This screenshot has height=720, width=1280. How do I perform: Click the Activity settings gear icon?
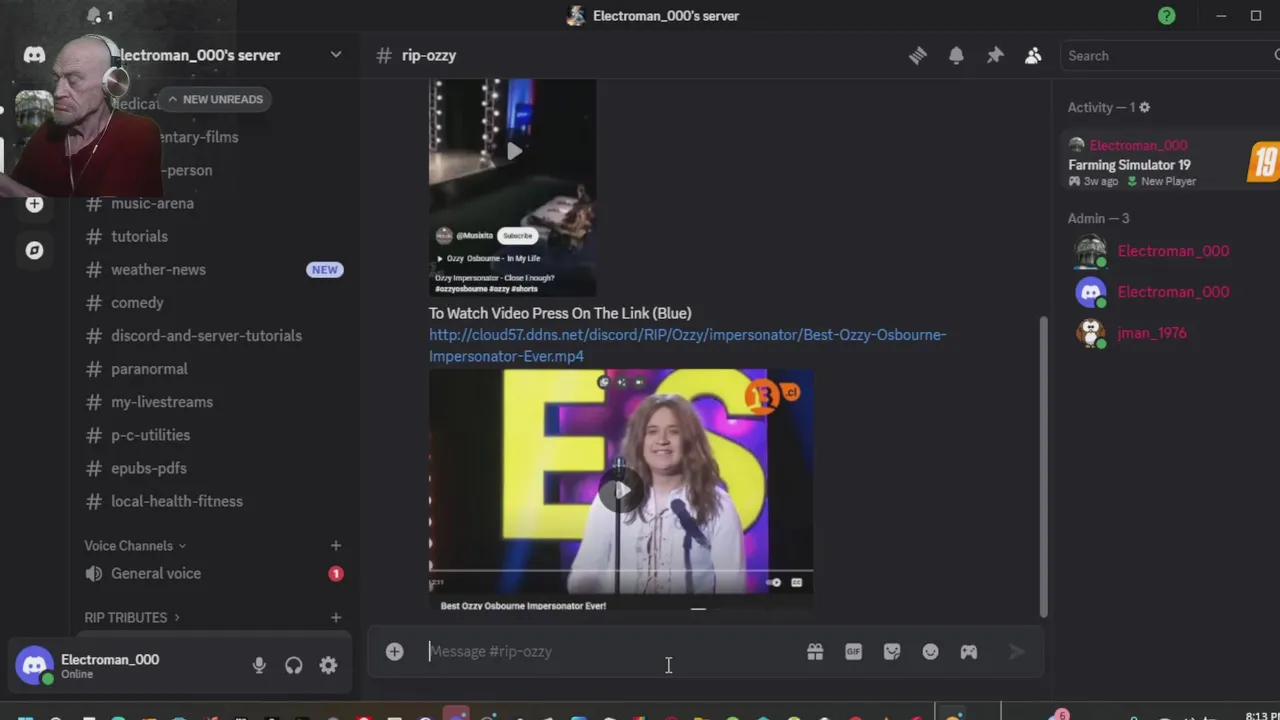point(1145,107)
